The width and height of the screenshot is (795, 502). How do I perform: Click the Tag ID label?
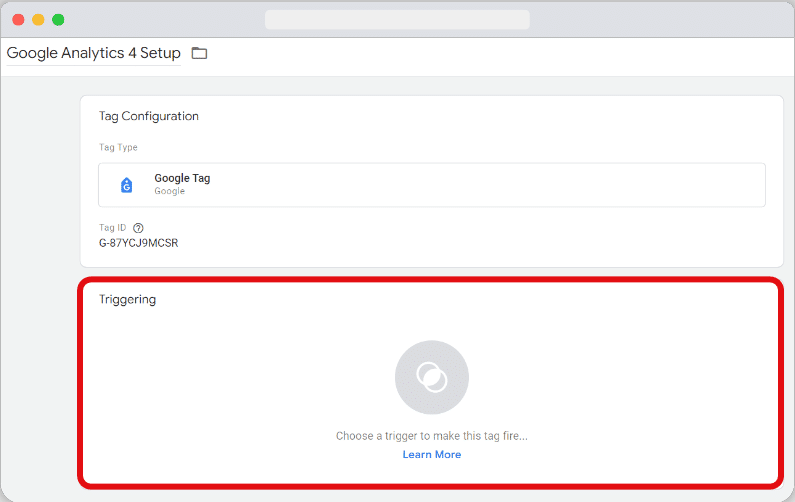(x=112, y=228)
